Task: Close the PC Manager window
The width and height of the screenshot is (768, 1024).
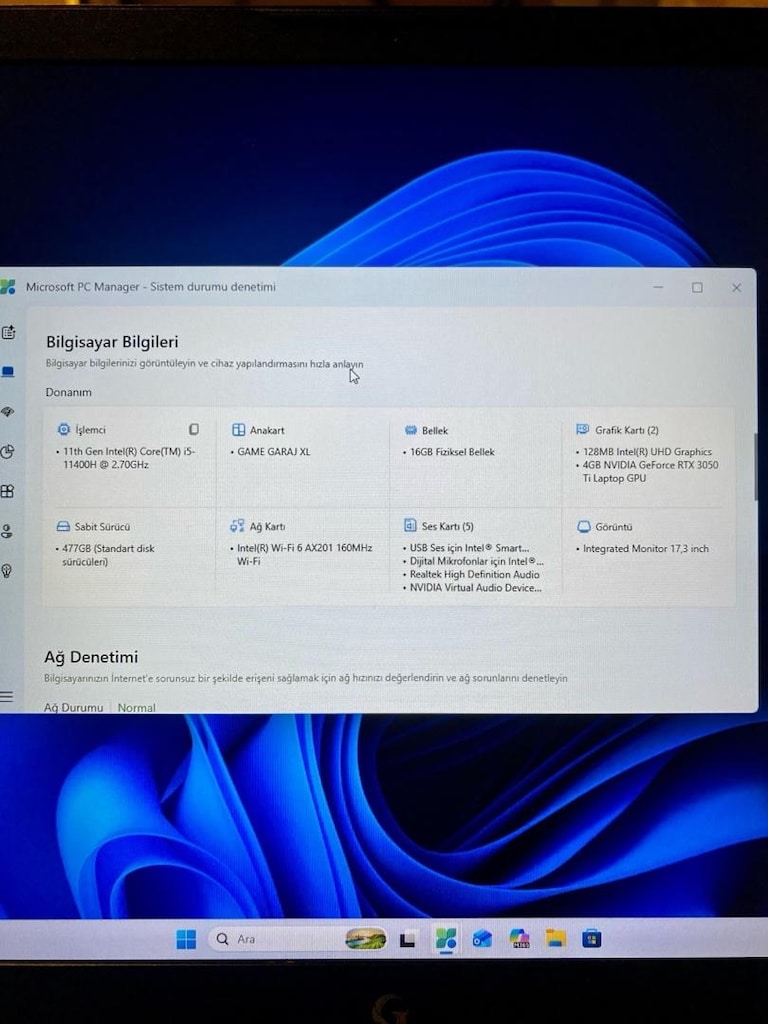Action: [737, 287]
